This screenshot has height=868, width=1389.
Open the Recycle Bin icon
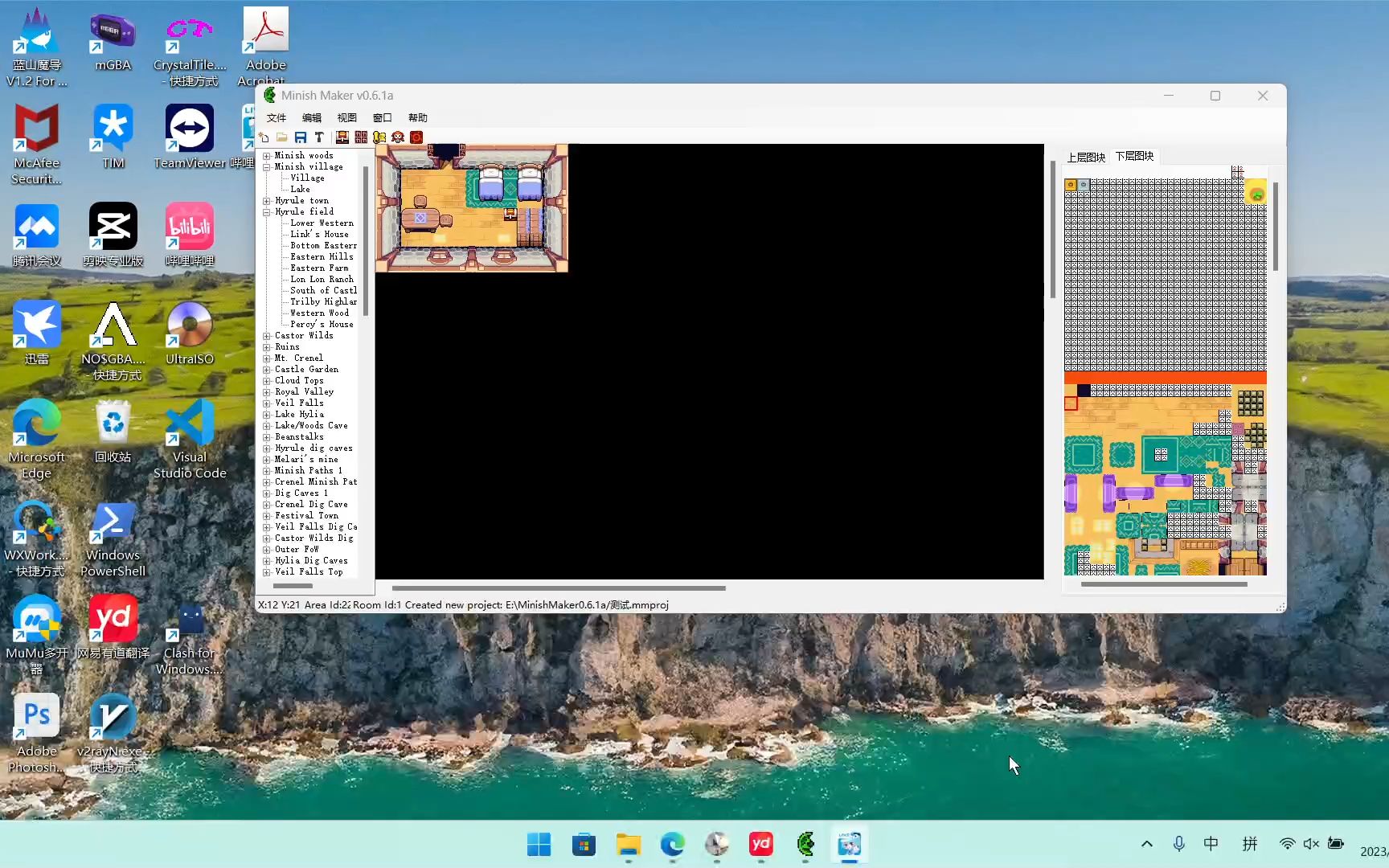[113, 431]
